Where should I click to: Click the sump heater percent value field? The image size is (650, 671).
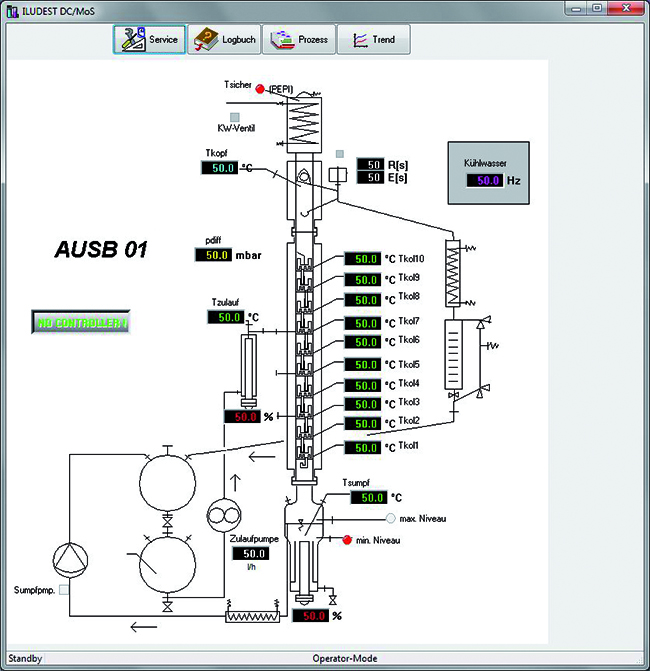tap(311, 616)
